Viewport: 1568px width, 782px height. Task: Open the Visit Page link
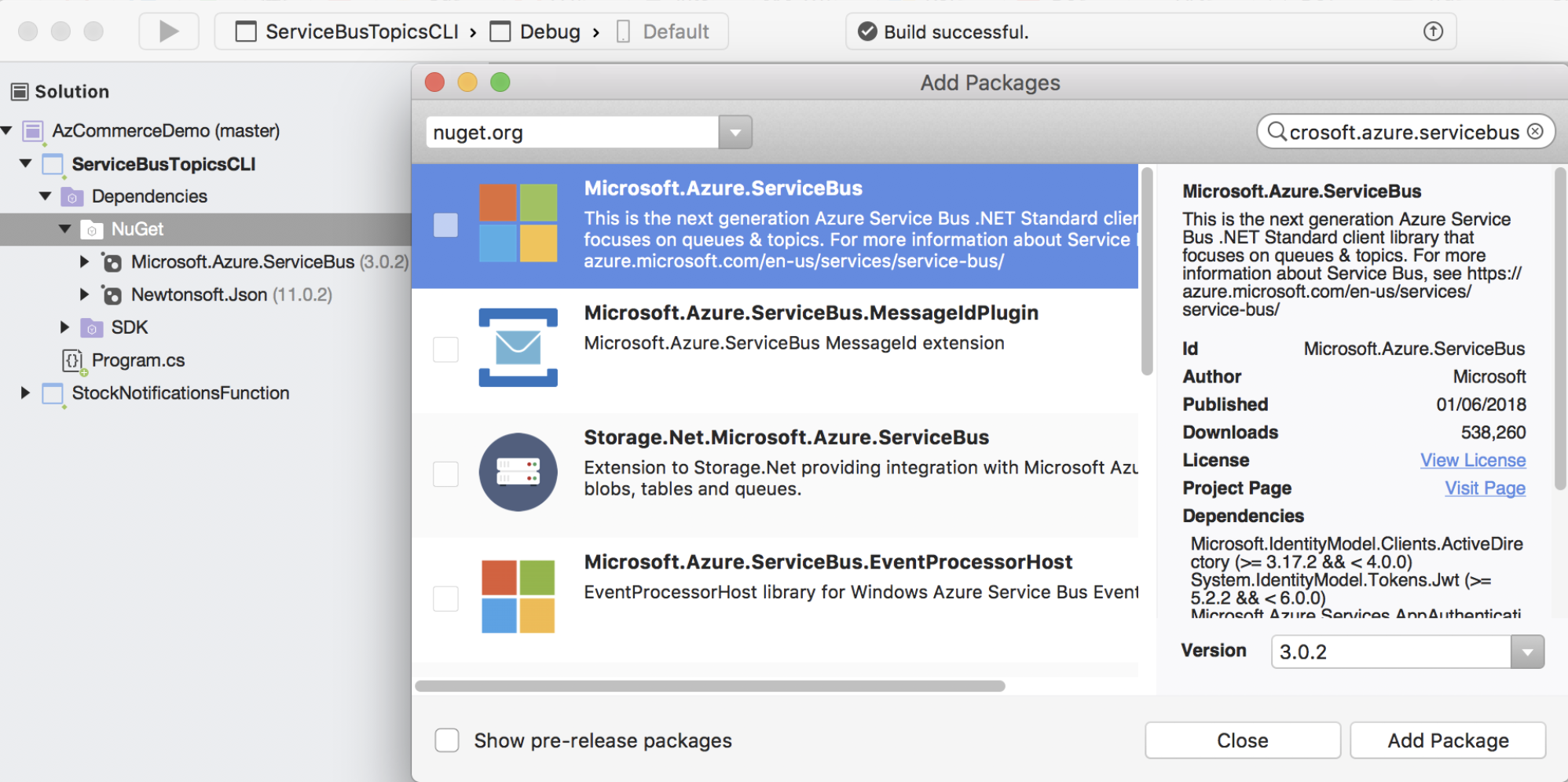1485,488
